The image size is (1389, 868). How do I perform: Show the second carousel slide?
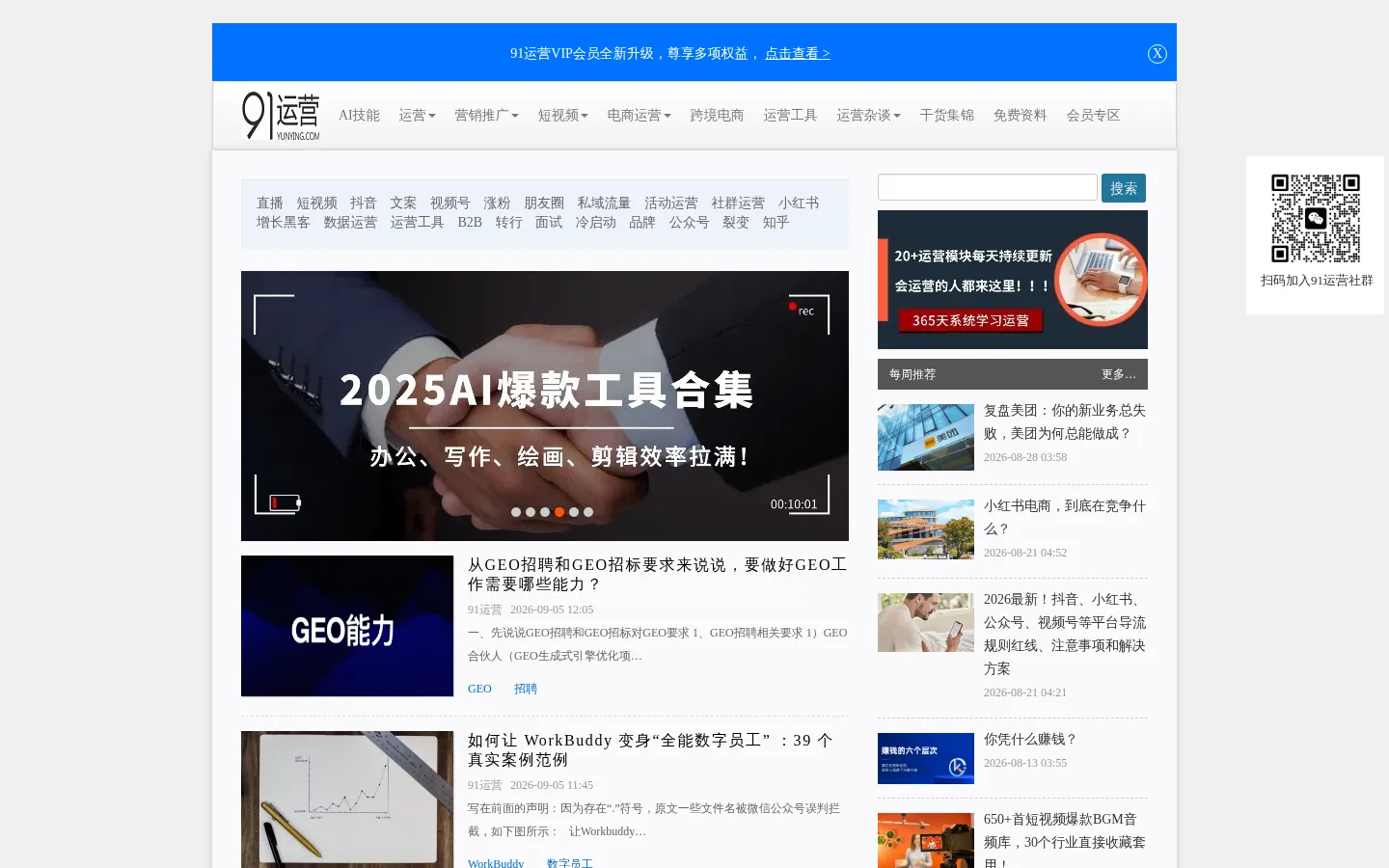tap(531, 512)
